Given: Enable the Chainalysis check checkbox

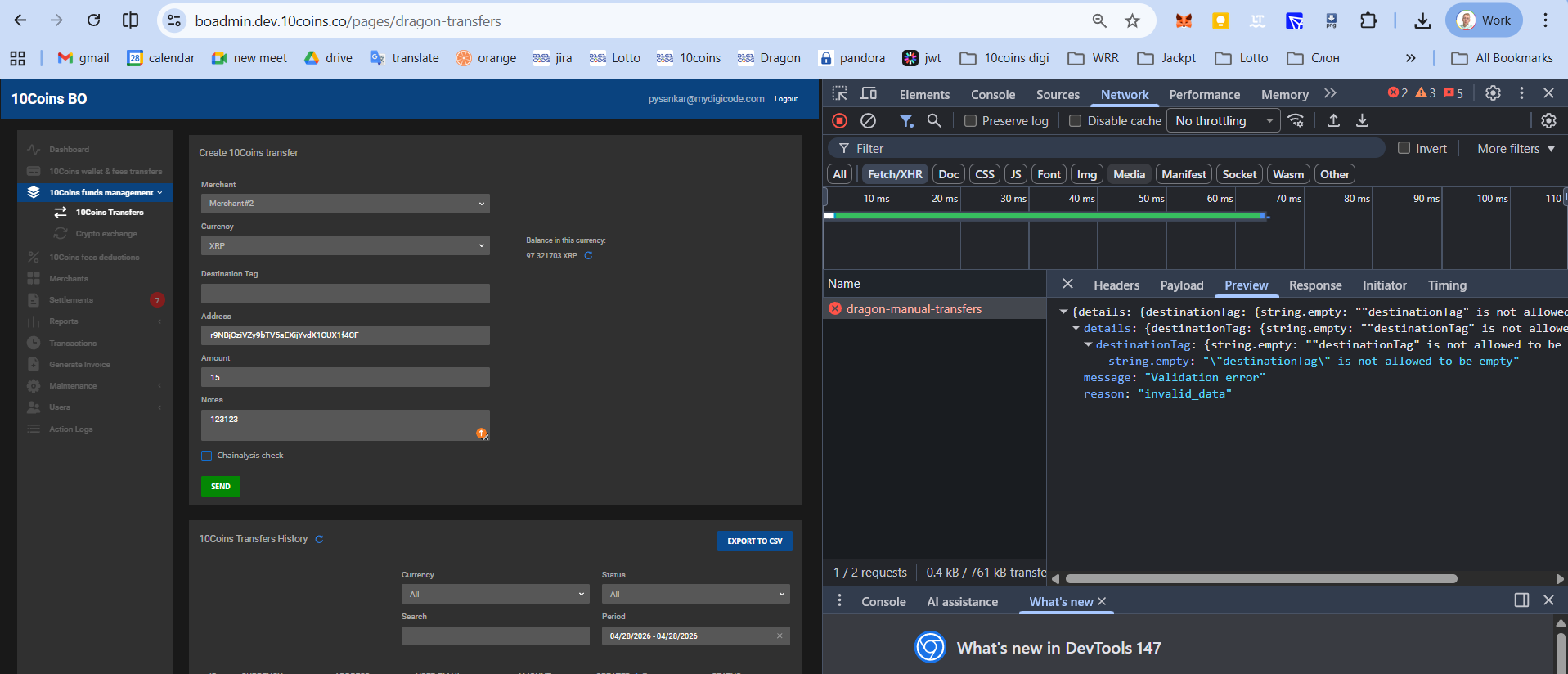Looking at the screenshot, I should pos(206,456).
